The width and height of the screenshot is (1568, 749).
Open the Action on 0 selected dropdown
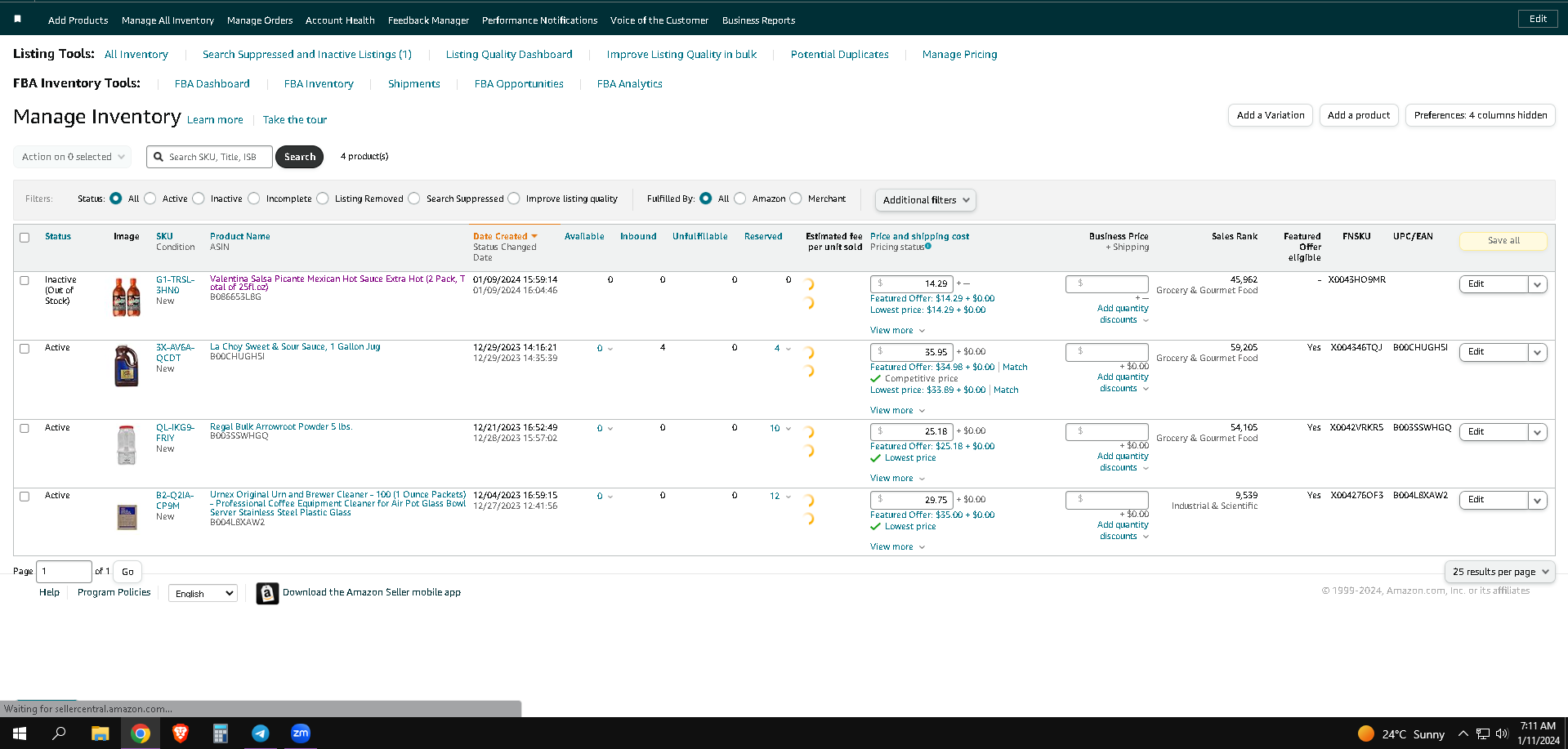coord(72,157)
